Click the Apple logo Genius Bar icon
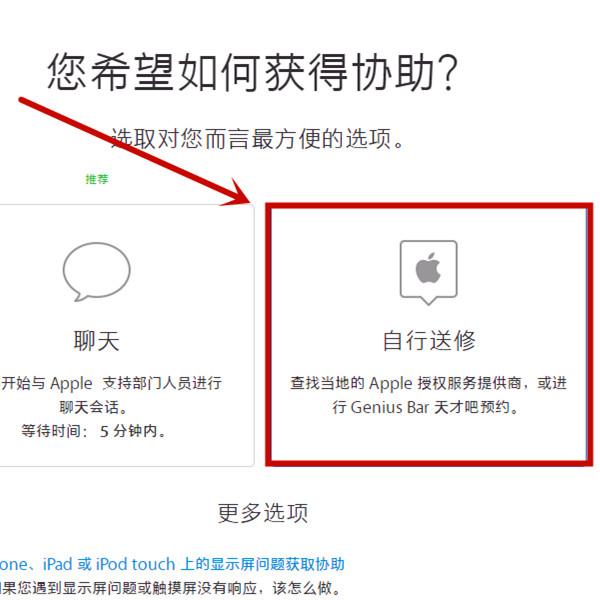This screenshot has height=600, width=600. coord(429,272)
